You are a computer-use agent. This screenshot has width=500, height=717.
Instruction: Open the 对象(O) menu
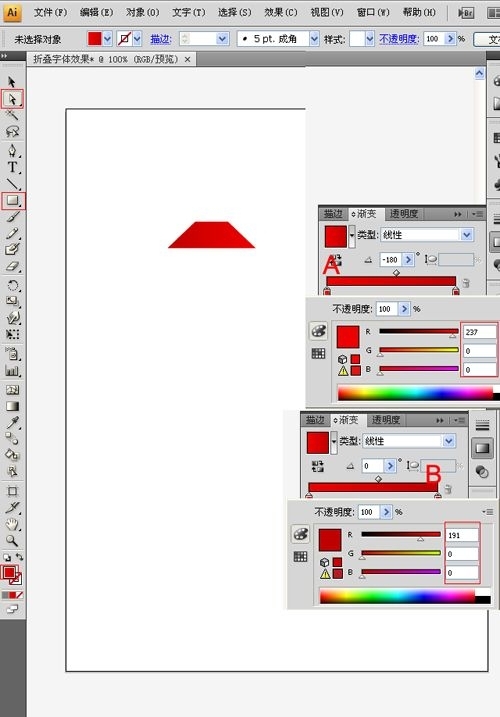click(x=142, y=12)
